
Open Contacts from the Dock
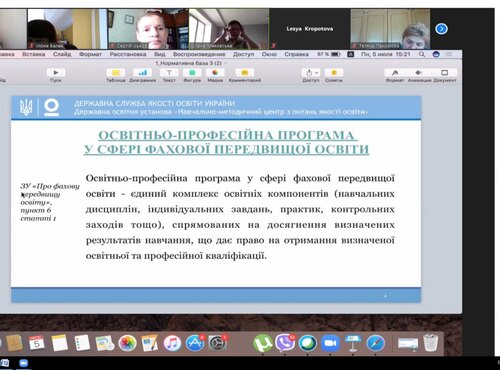tap(14, 343)
